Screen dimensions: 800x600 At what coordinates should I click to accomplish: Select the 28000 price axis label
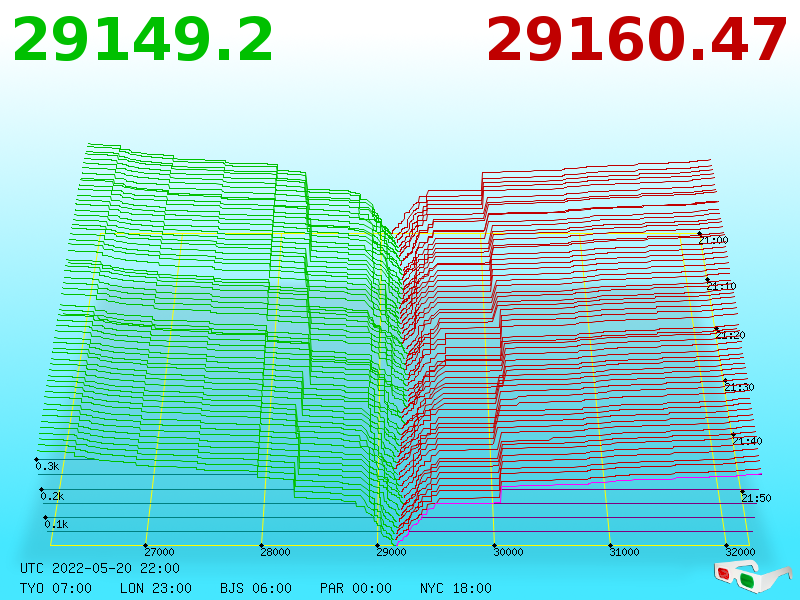[276, 552]
